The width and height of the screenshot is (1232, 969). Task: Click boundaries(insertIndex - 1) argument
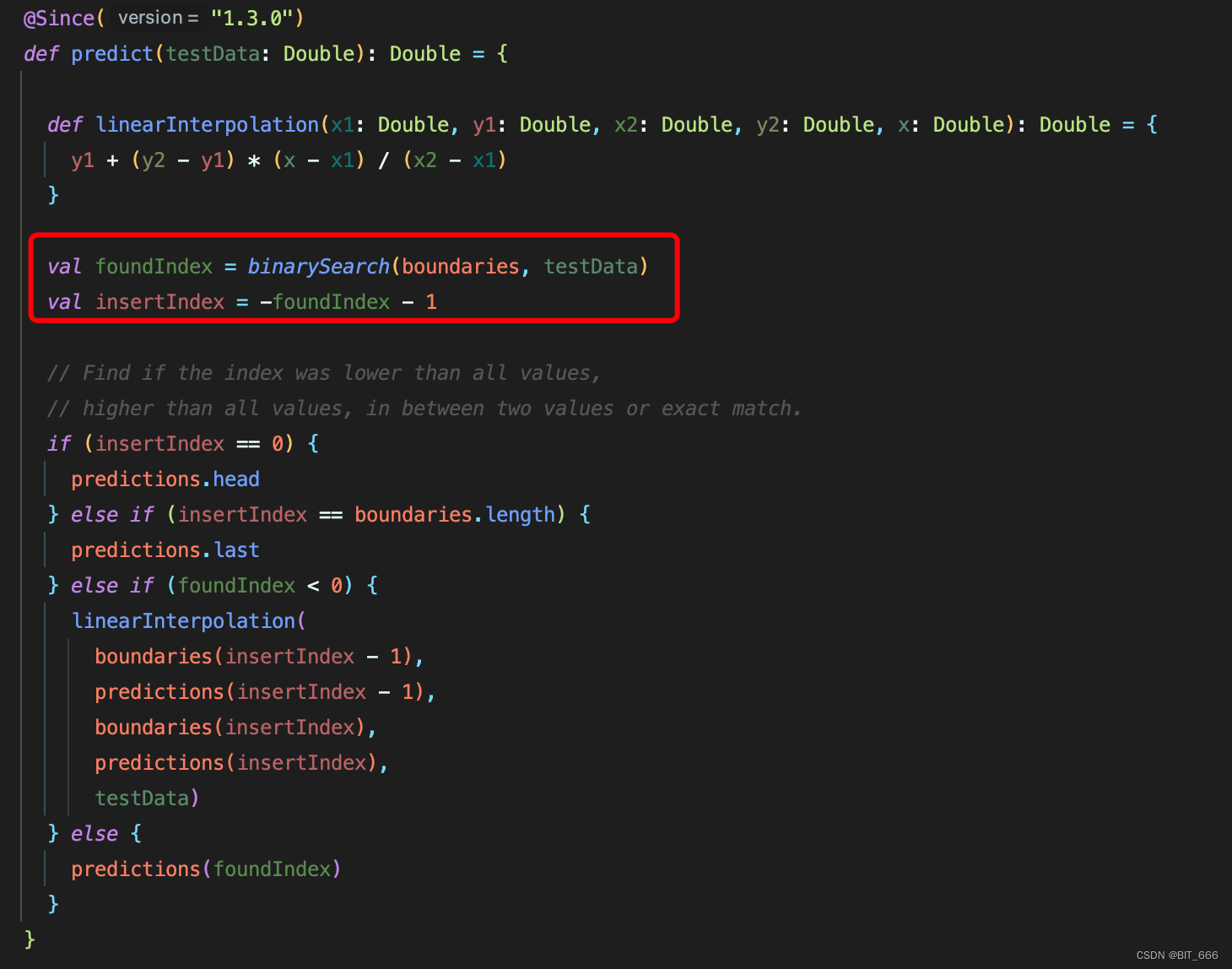[x=257, y=656]
